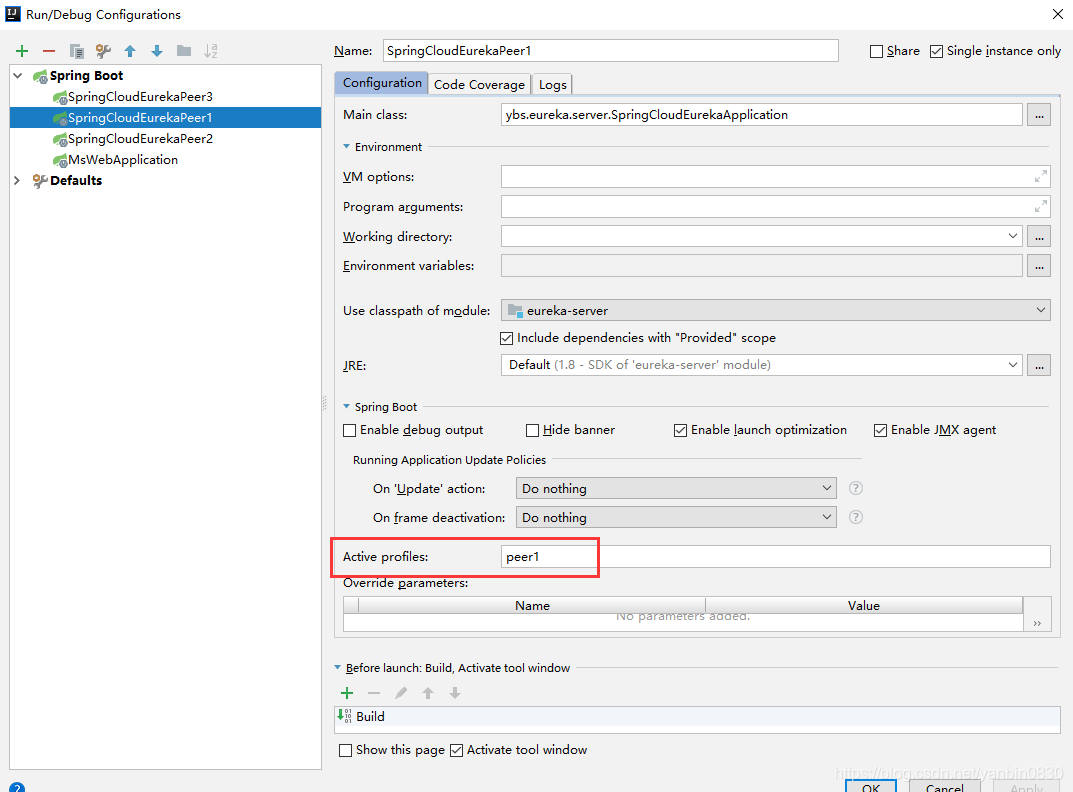The width and height of the screenshot is (1073, 792).
Task: Click the Name column header
Action: (532, 605)
